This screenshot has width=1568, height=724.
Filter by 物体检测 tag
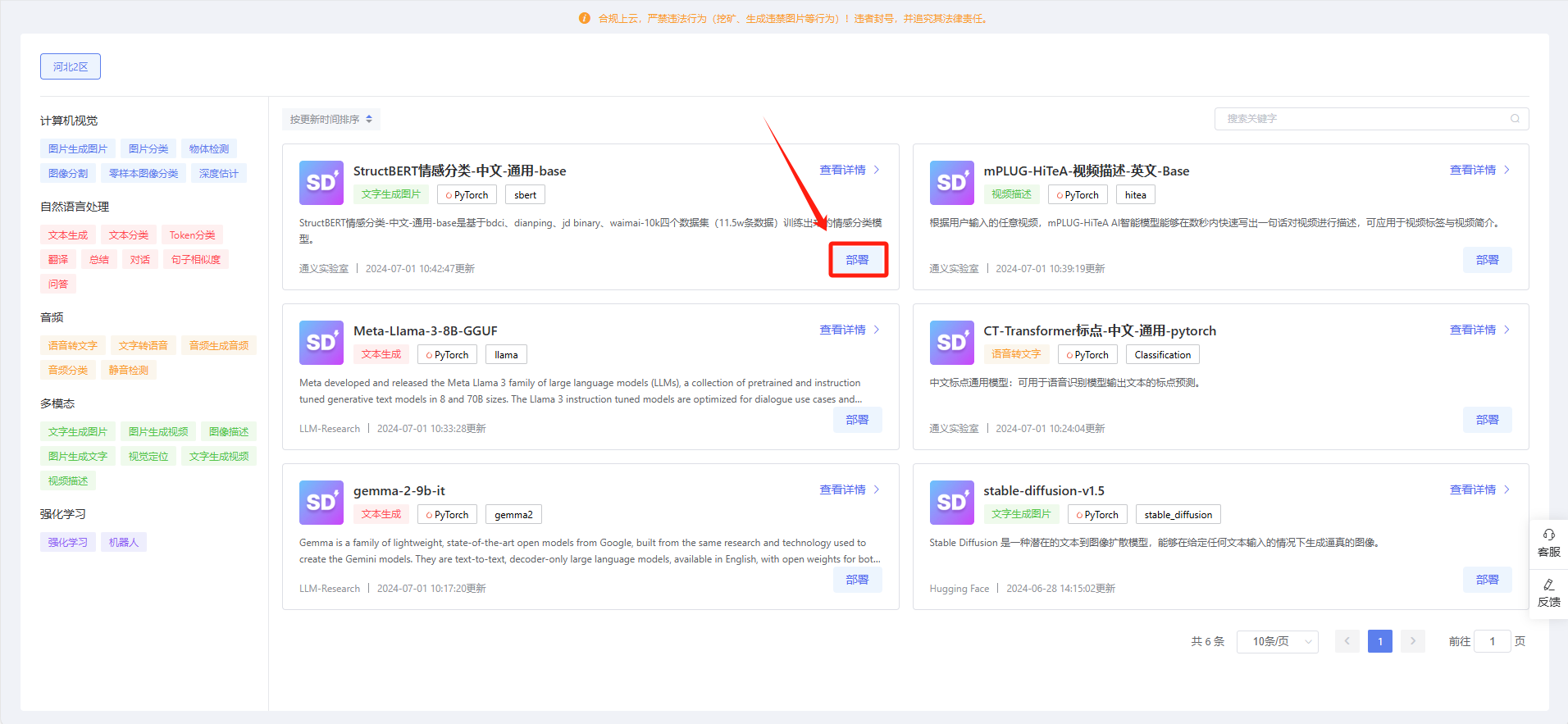tap(209, 149)
